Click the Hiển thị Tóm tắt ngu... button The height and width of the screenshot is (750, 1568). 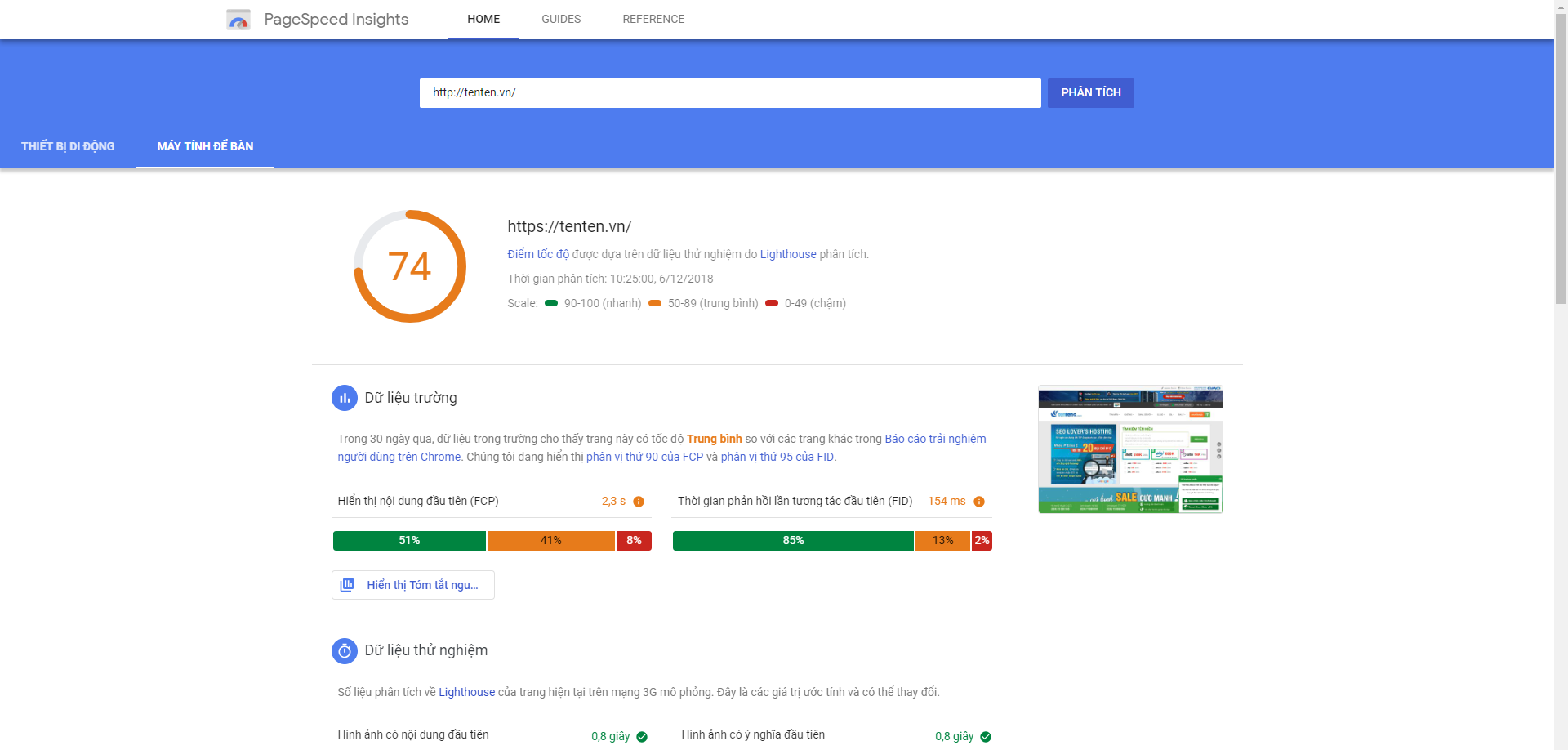coord(413,585)
